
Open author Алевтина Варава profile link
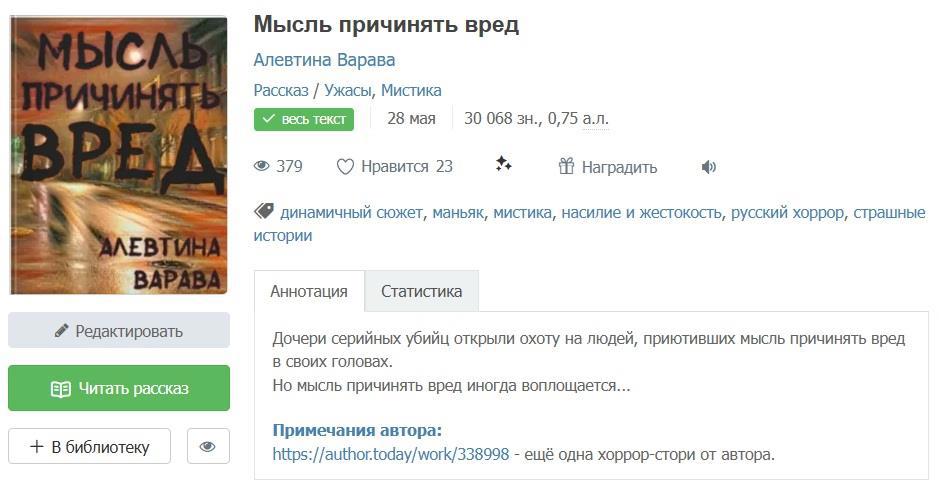pos(324,60)
